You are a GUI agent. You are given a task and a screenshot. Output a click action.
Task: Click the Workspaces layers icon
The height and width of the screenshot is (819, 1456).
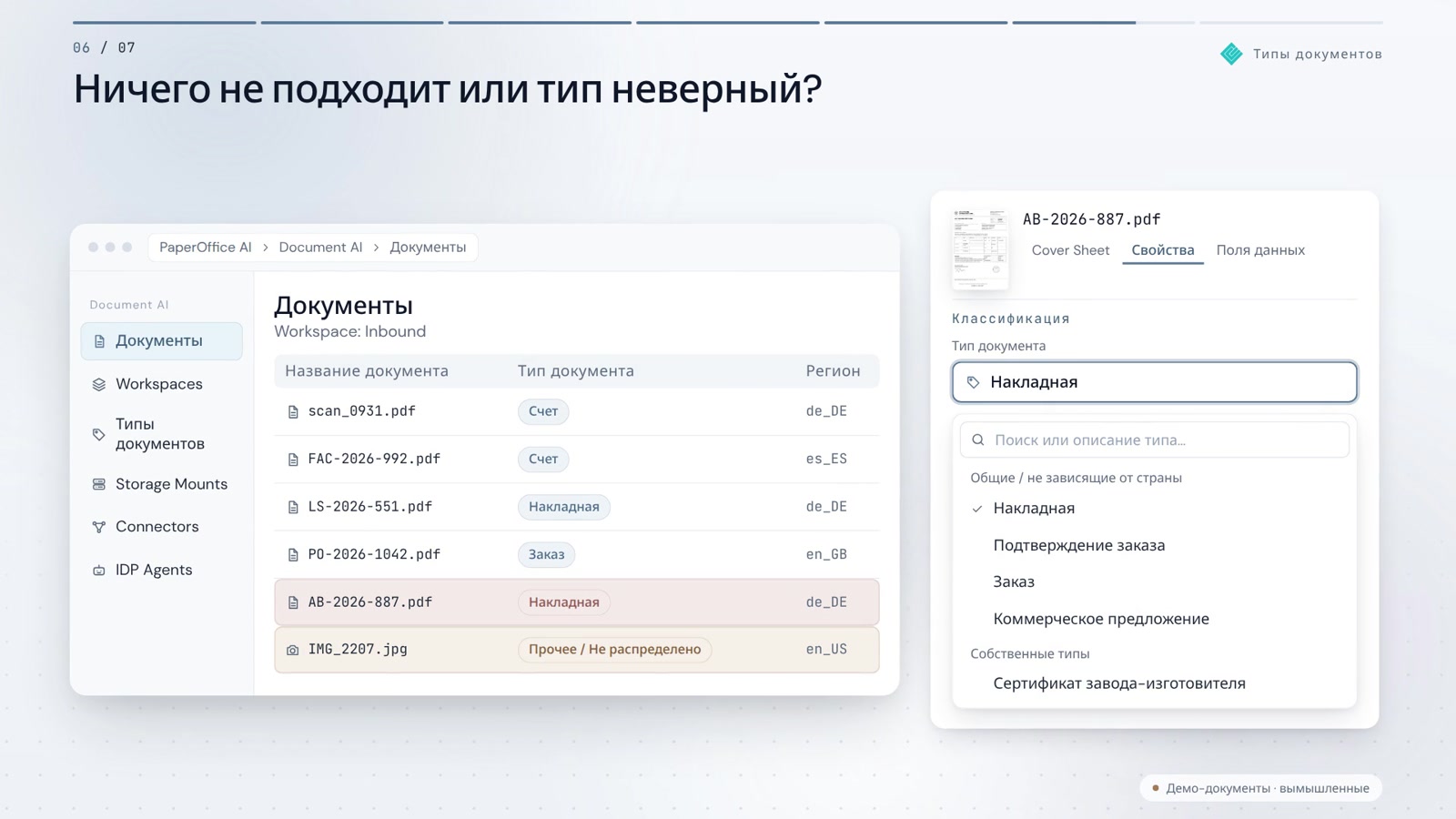coord(99,384)
